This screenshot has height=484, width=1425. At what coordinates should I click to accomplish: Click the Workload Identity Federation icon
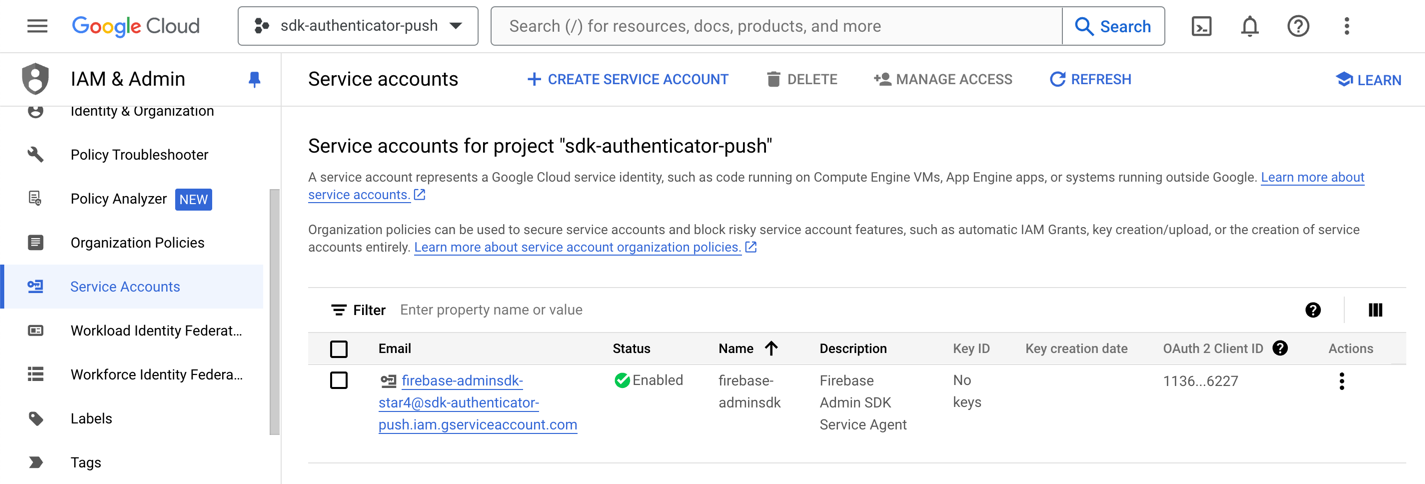tap(36, 331)
